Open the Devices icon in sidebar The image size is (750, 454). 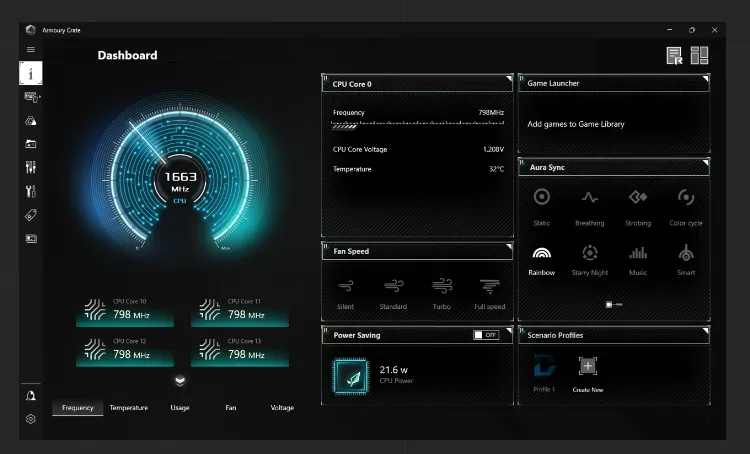click(x=32, y=98)
